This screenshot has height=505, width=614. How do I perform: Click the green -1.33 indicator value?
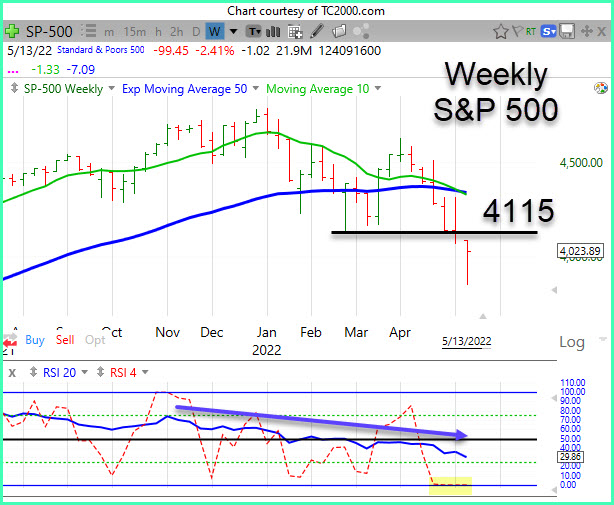45,69
